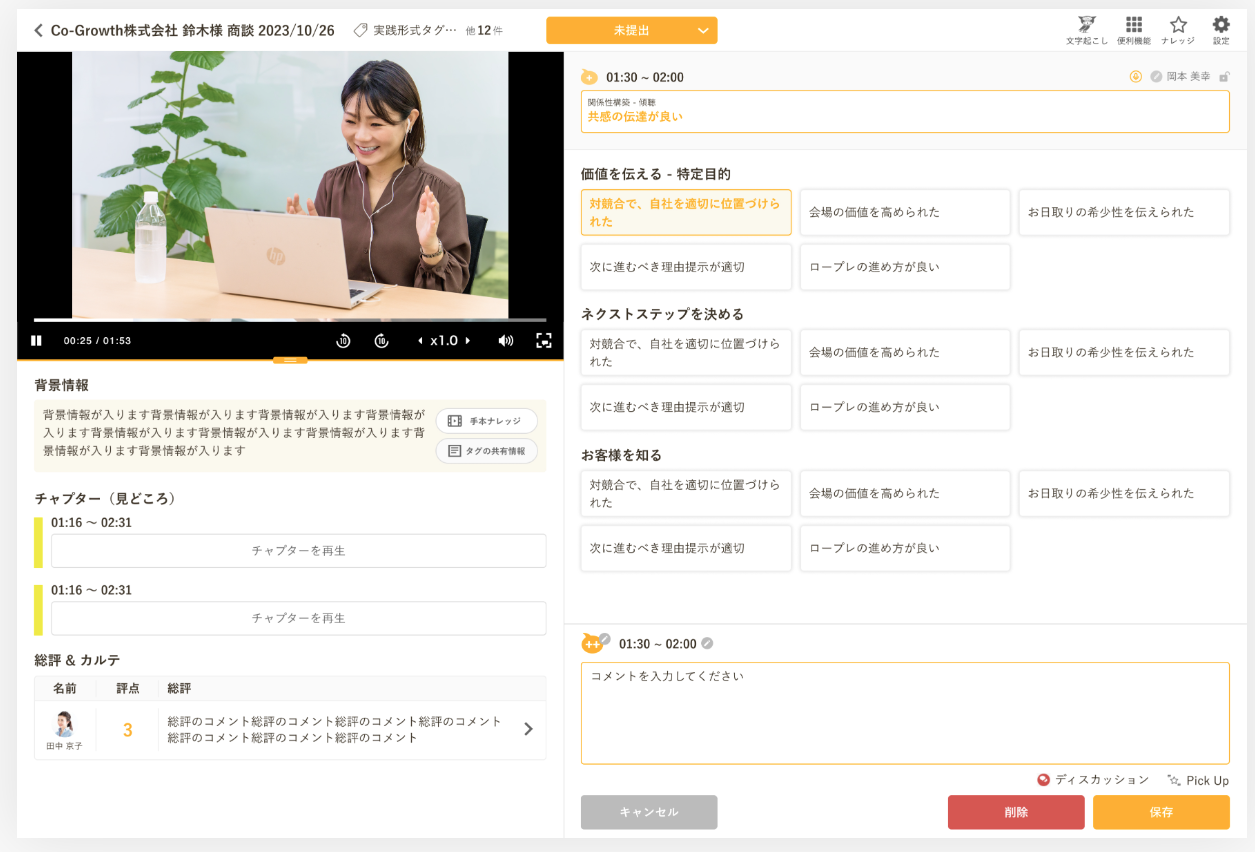
Task: Open the 未提出 status dropdown
Action: click(631, 31)
